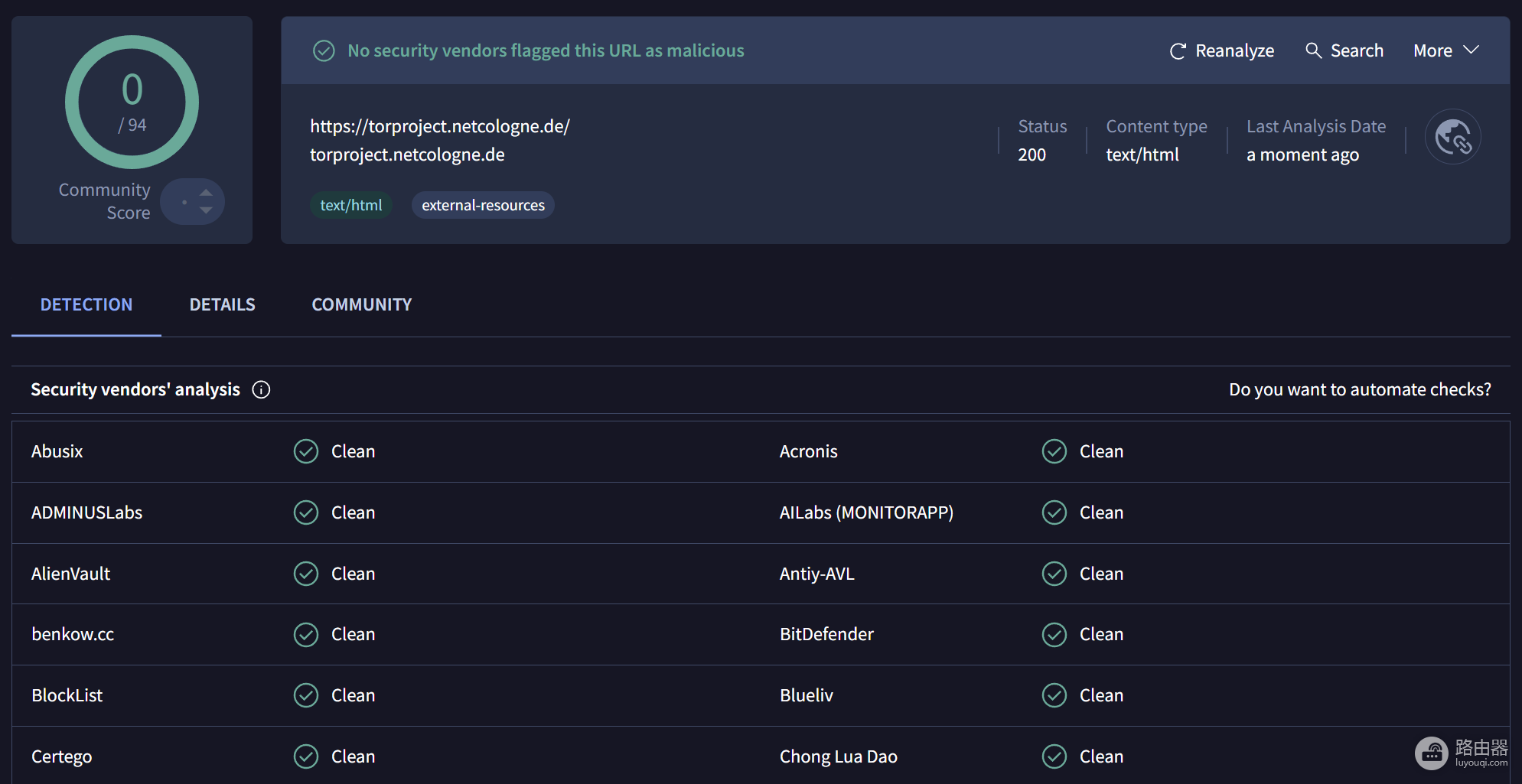Click the Antiy-AVL clean check icon
The width and height of the screenshot is (1522, 784).
(x=1054, y=574)
